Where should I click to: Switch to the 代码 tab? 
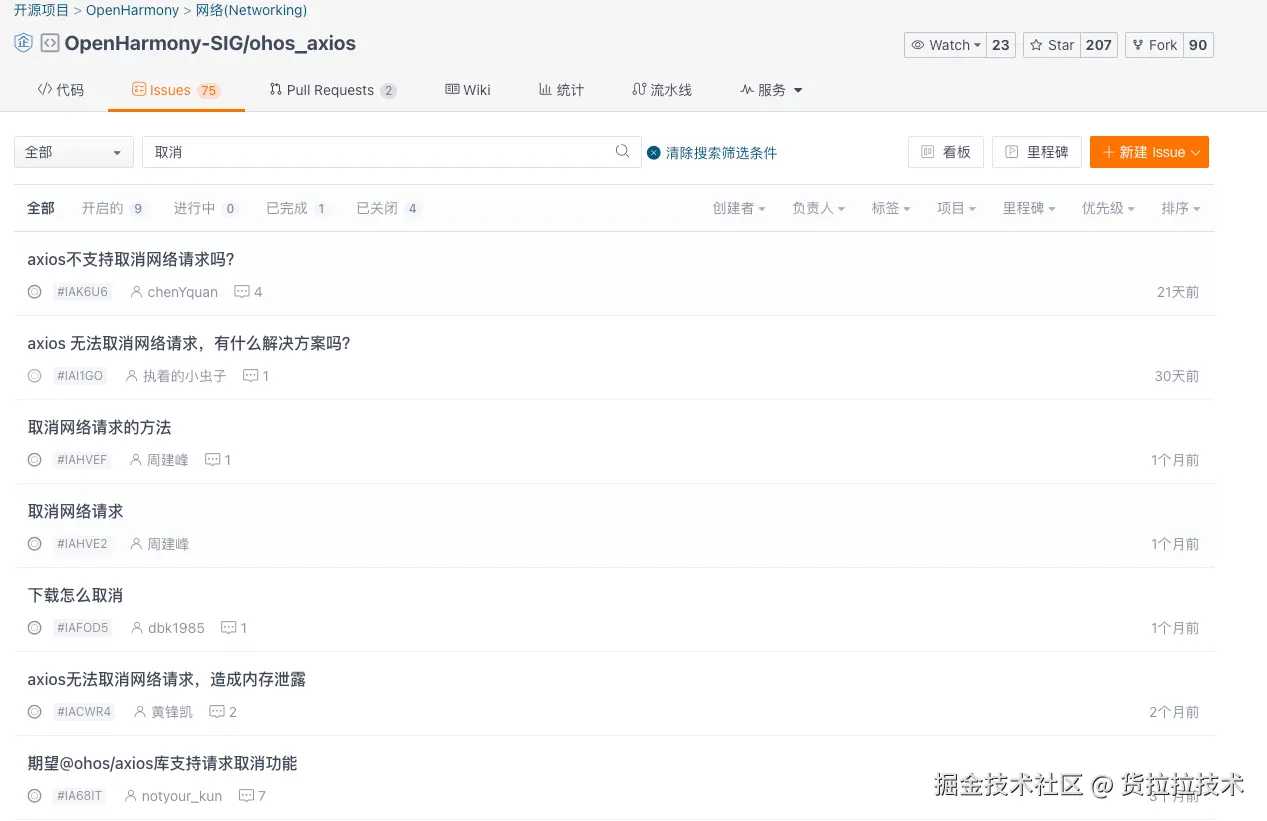[61, 90]
